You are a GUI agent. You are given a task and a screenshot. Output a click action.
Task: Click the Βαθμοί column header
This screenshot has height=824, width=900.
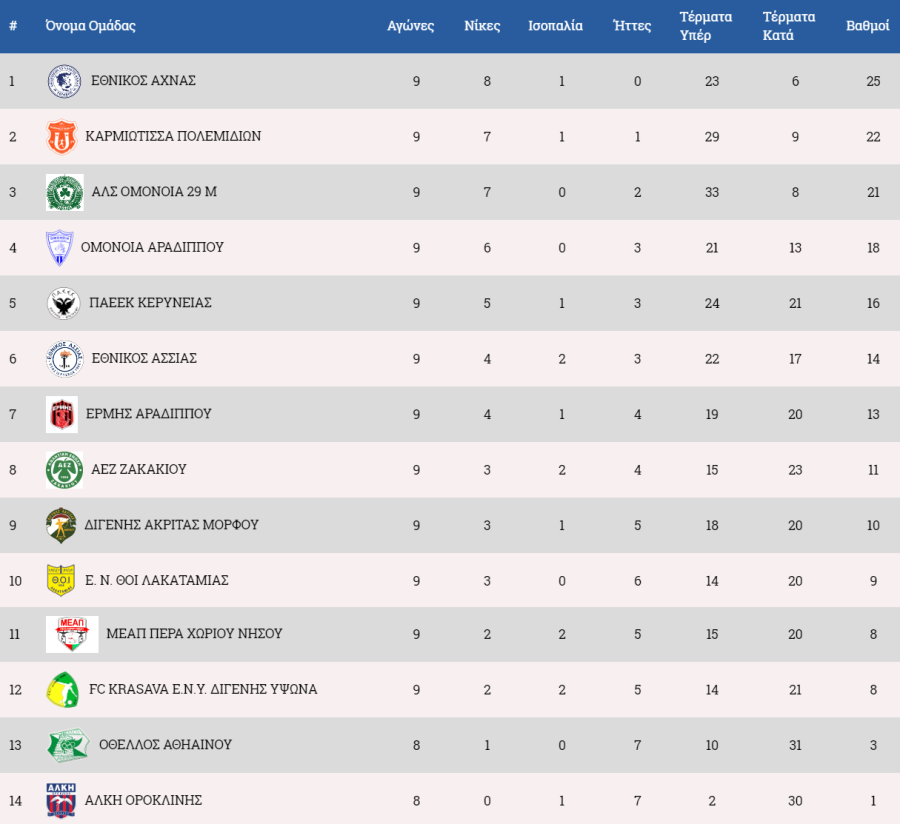click(x=867, y=26)
